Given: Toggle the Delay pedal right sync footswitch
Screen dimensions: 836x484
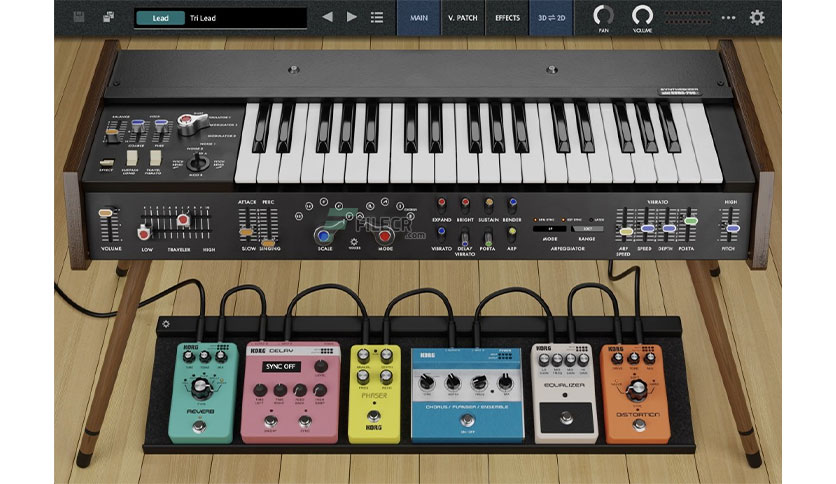Looking at the screenshot, I should 305,422.
